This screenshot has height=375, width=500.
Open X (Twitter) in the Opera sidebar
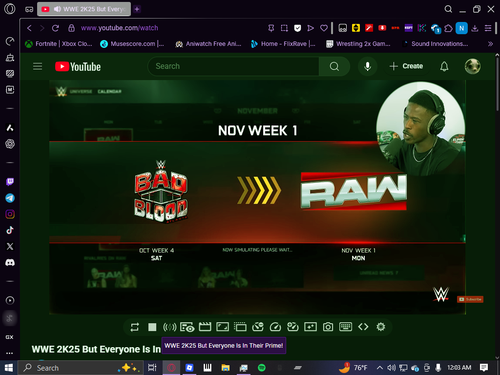[x=10, y=246]
